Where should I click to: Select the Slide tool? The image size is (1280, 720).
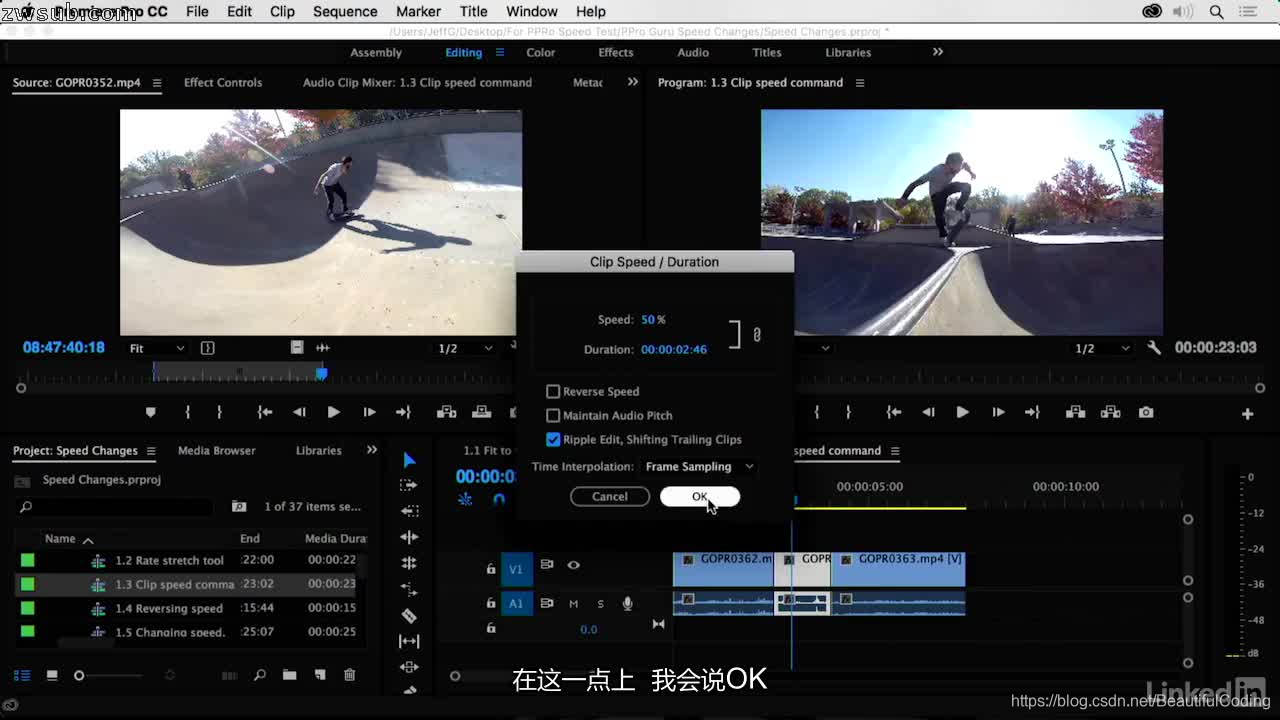point(409,667)
